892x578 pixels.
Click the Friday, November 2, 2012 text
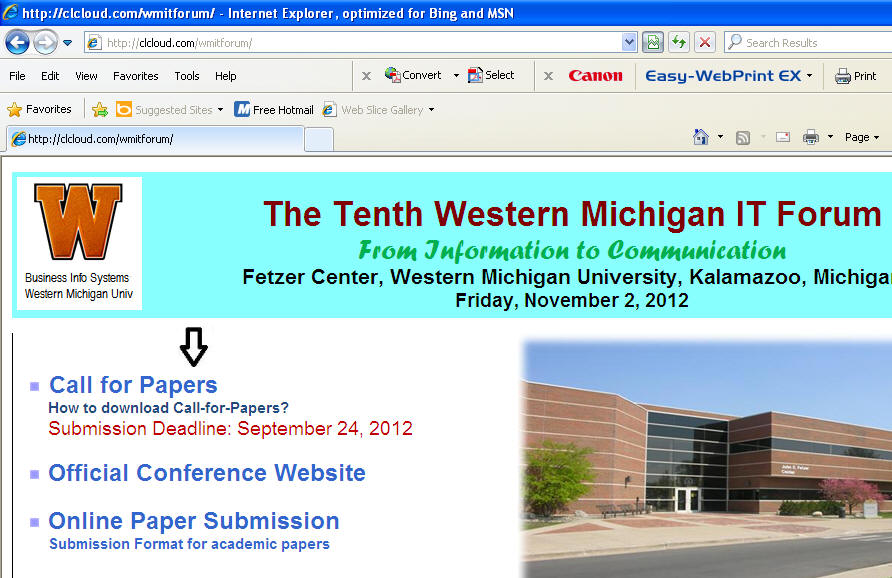pos(572,300)
